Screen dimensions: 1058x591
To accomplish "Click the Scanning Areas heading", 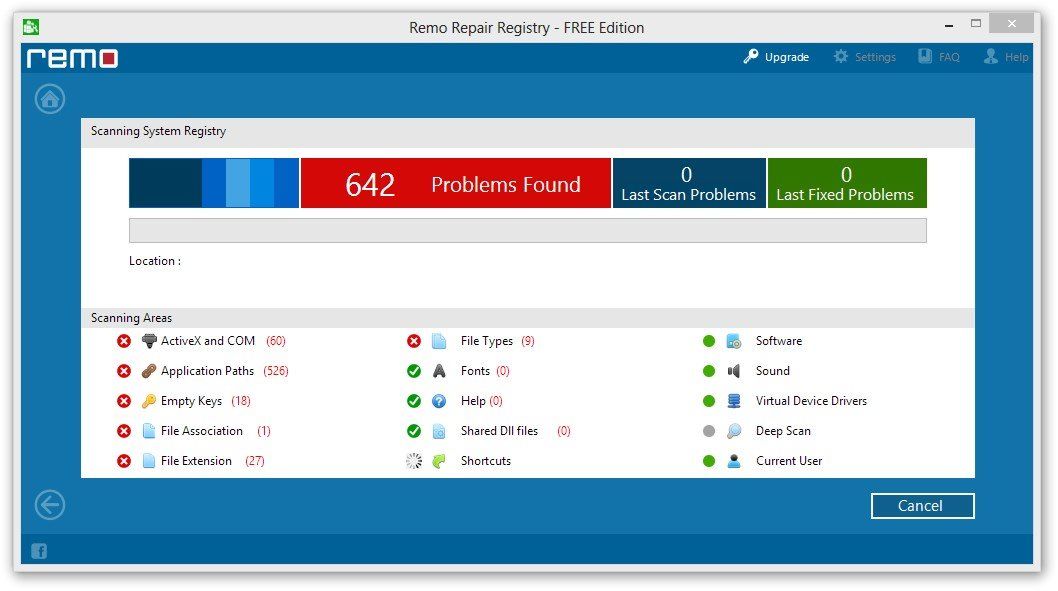I will coord(132,318).
